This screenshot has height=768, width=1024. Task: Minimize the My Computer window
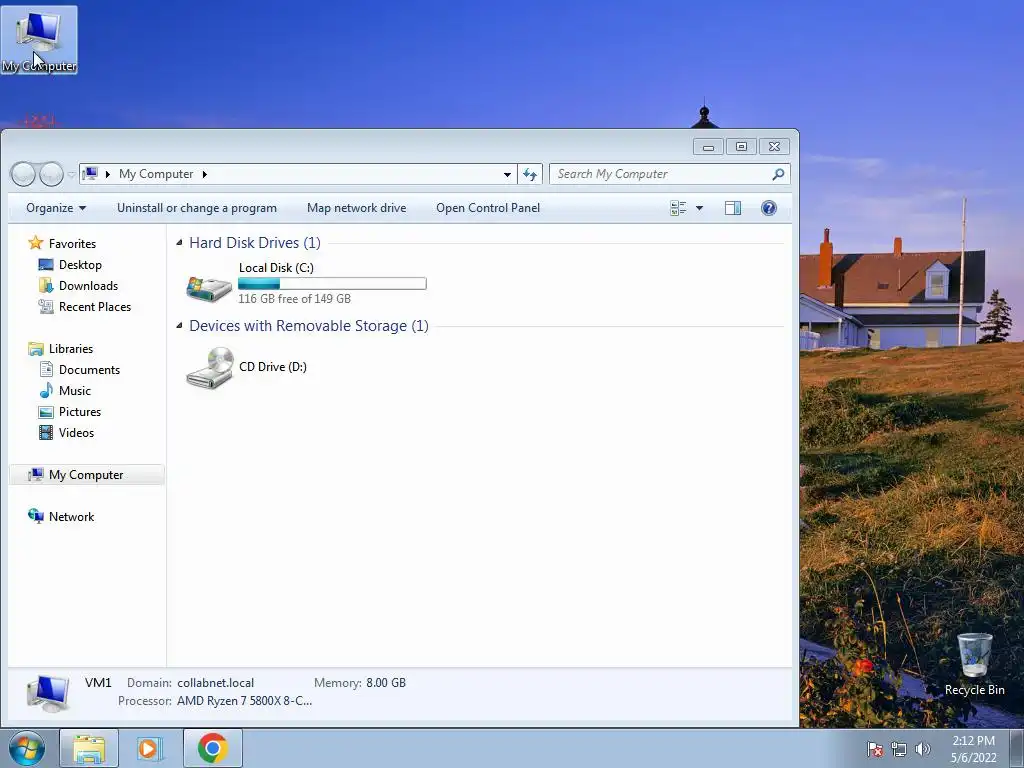pyautogui.click(x=708, y=147)
